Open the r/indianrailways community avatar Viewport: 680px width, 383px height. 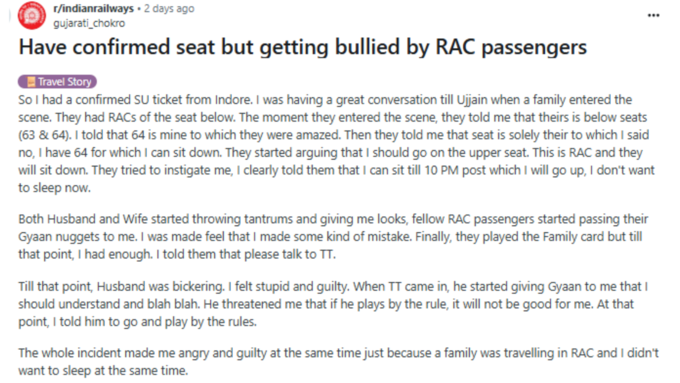pyautogui.click(x=32, y=16)
